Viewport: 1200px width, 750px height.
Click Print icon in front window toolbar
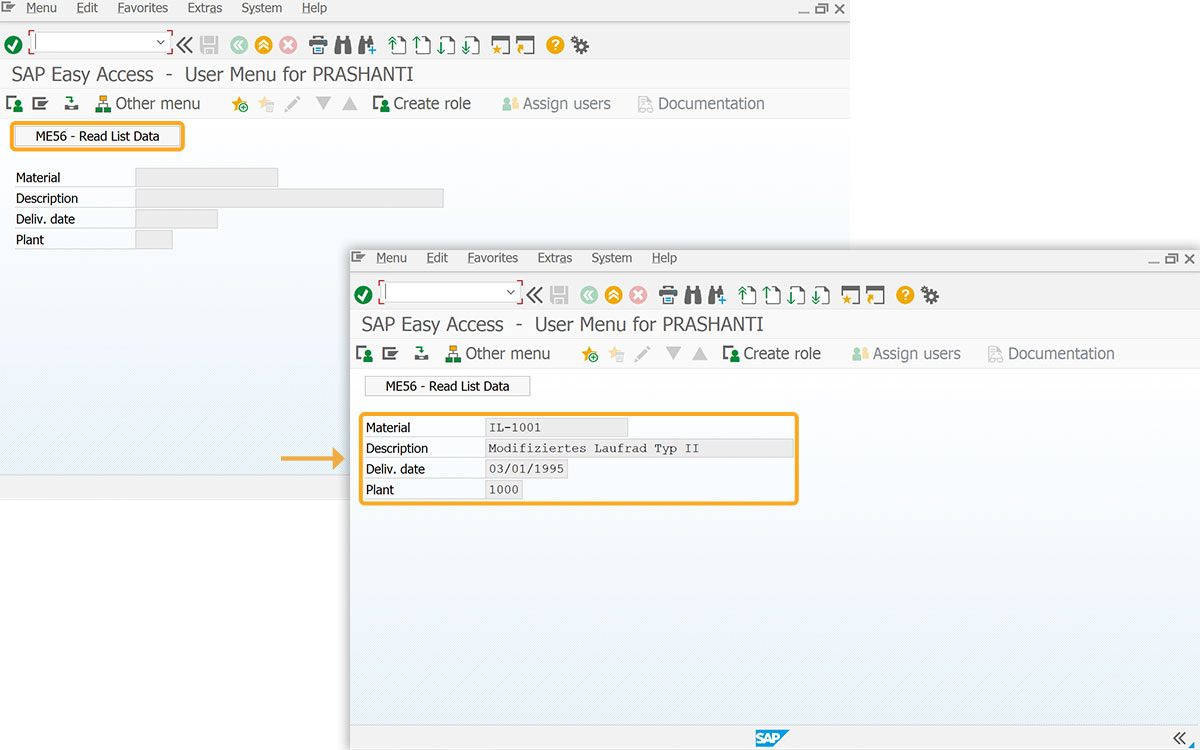click(x=668, y=295)
